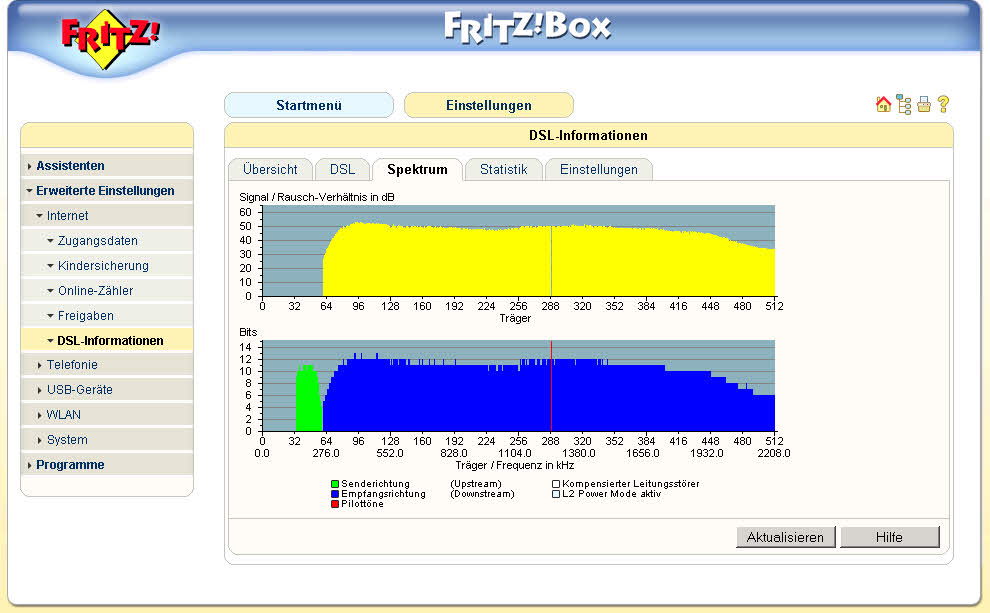Click the '2208.0' frequency value
Viewport: 990px width, 613px height.
(x=773, y=453)
